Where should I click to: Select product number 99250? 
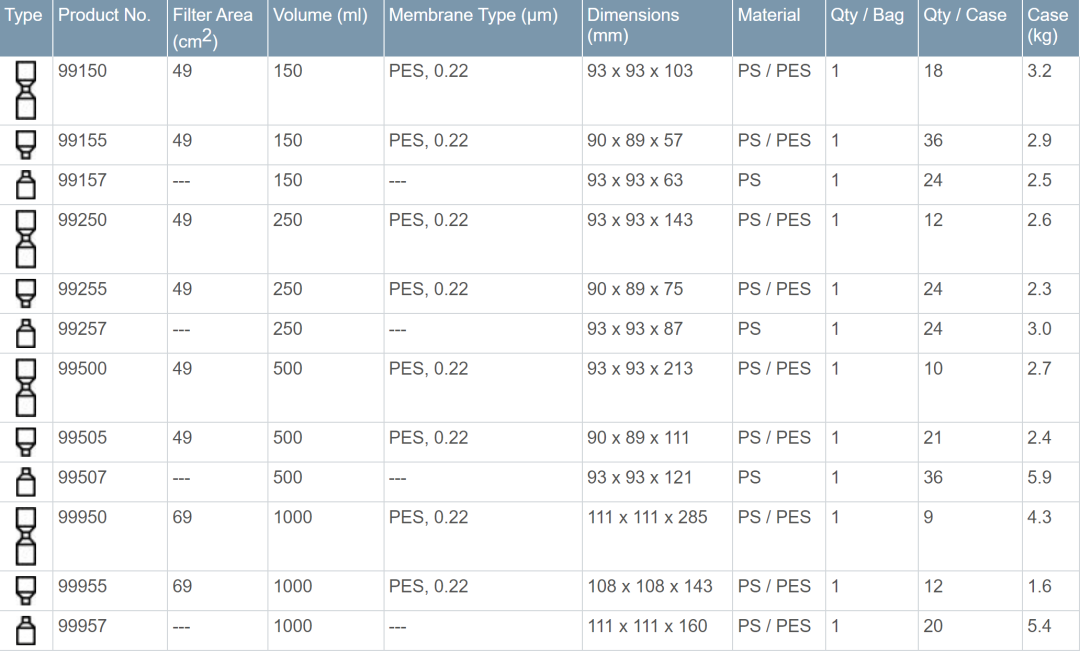[x=82, y=220]
